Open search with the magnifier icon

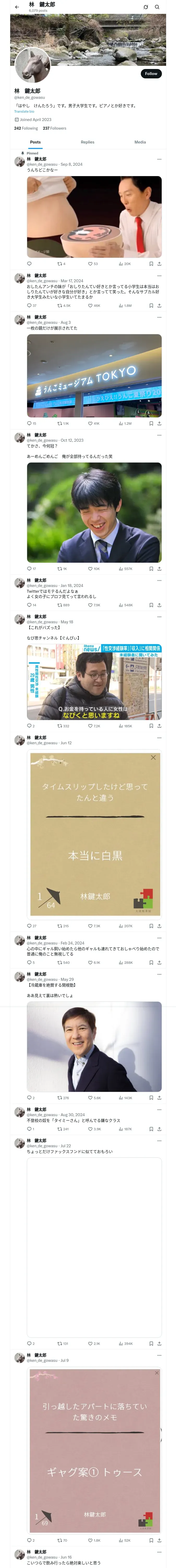click(x=157, y=7)
